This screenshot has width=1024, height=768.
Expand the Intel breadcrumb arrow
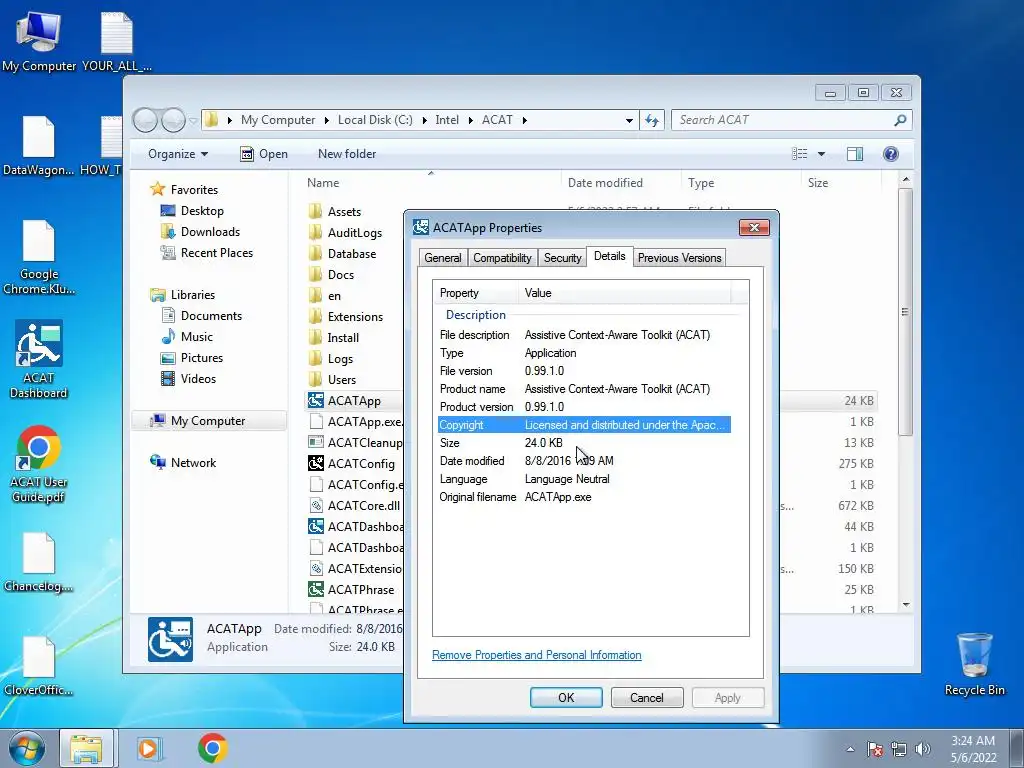pos(470,120)
